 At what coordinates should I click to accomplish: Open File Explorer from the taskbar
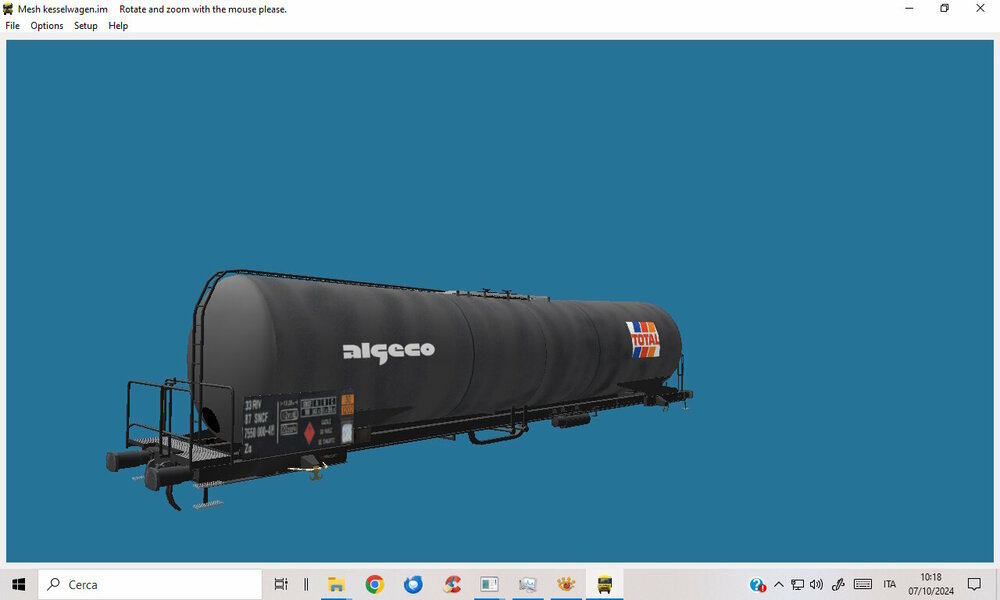(x=336, y=584)
